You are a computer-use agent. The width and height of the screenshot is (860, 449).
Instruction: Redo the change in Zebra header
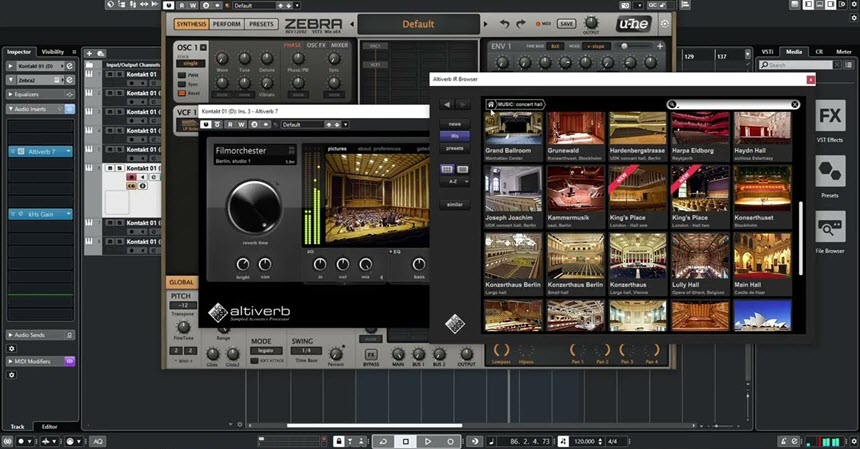point(521,24)
